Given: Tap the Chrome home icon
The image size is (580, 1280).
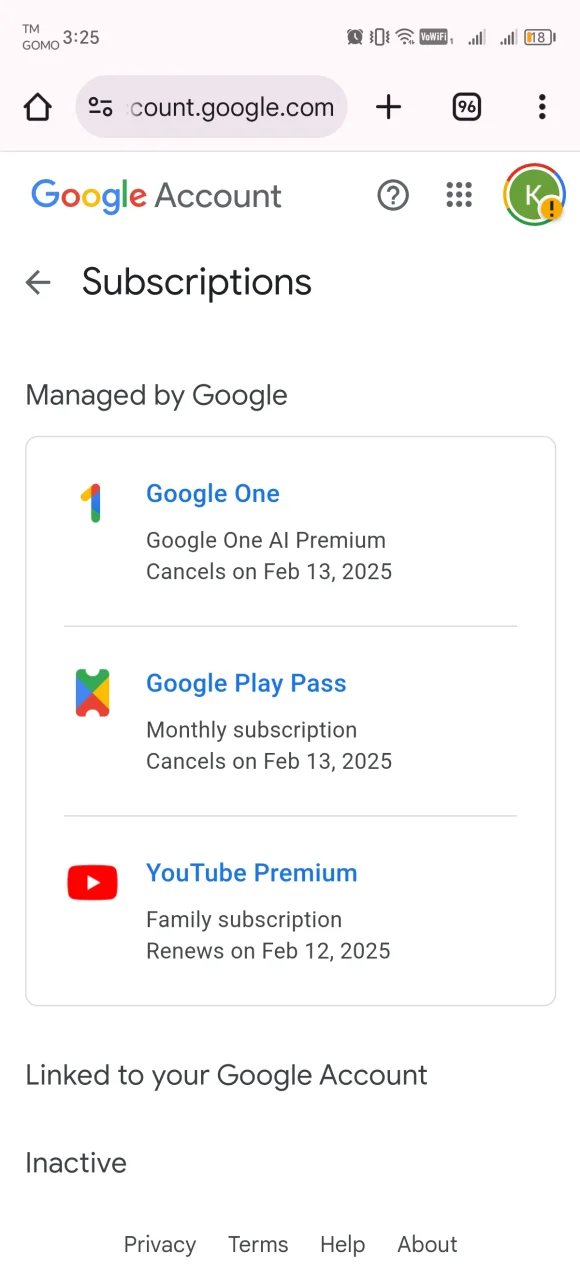Looking at the screenshot, I should click(x=37, y=107).
